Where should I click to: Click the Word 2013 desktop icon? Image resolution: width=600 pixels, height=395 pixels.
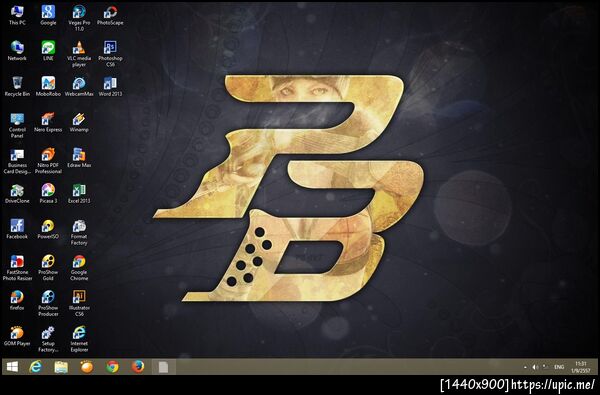(x=110, y=87)
